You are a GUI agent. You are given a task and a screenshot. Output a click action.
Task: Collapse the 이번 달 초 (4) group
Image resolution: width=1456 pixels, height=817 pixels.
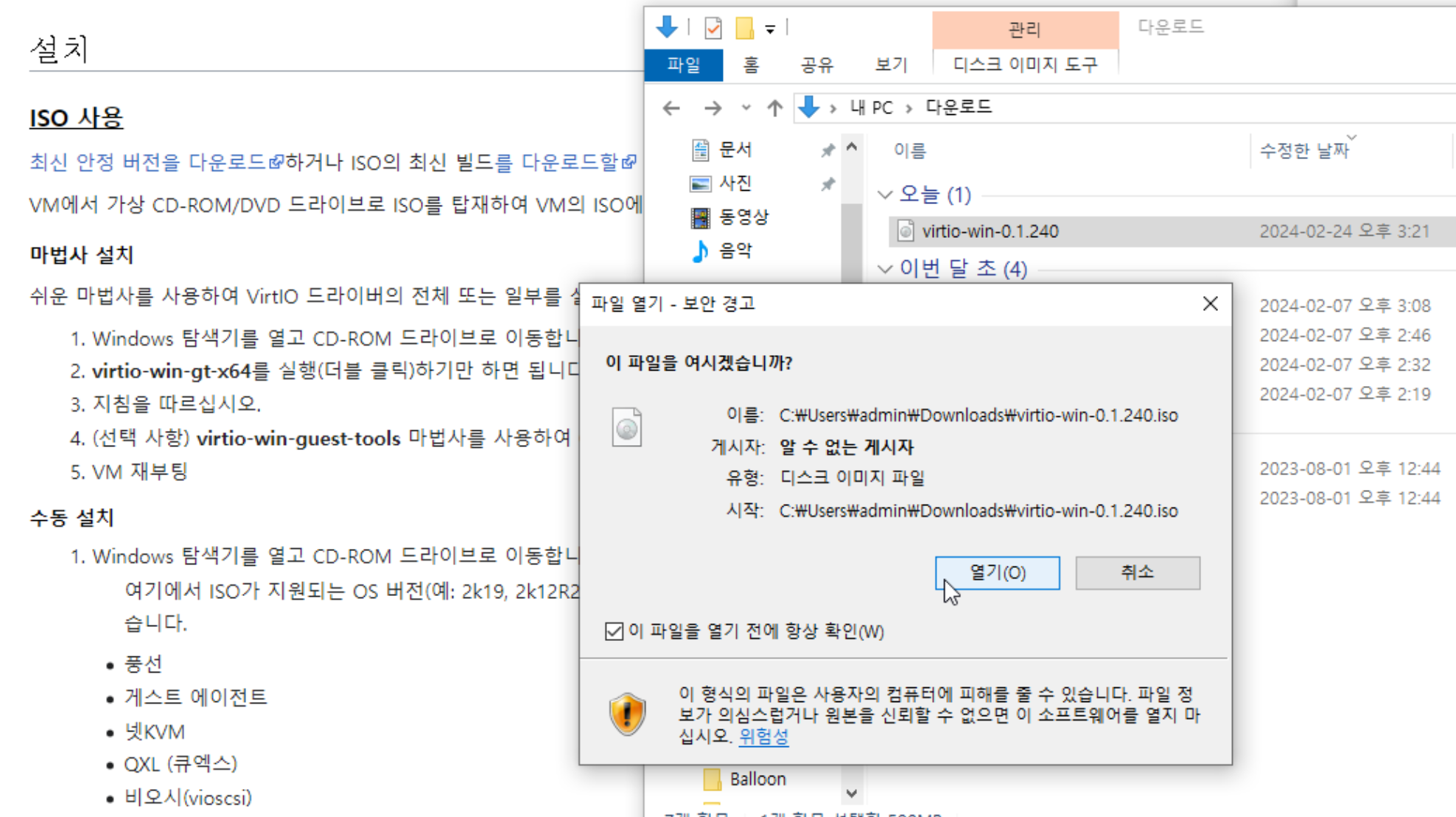[885, 269]
